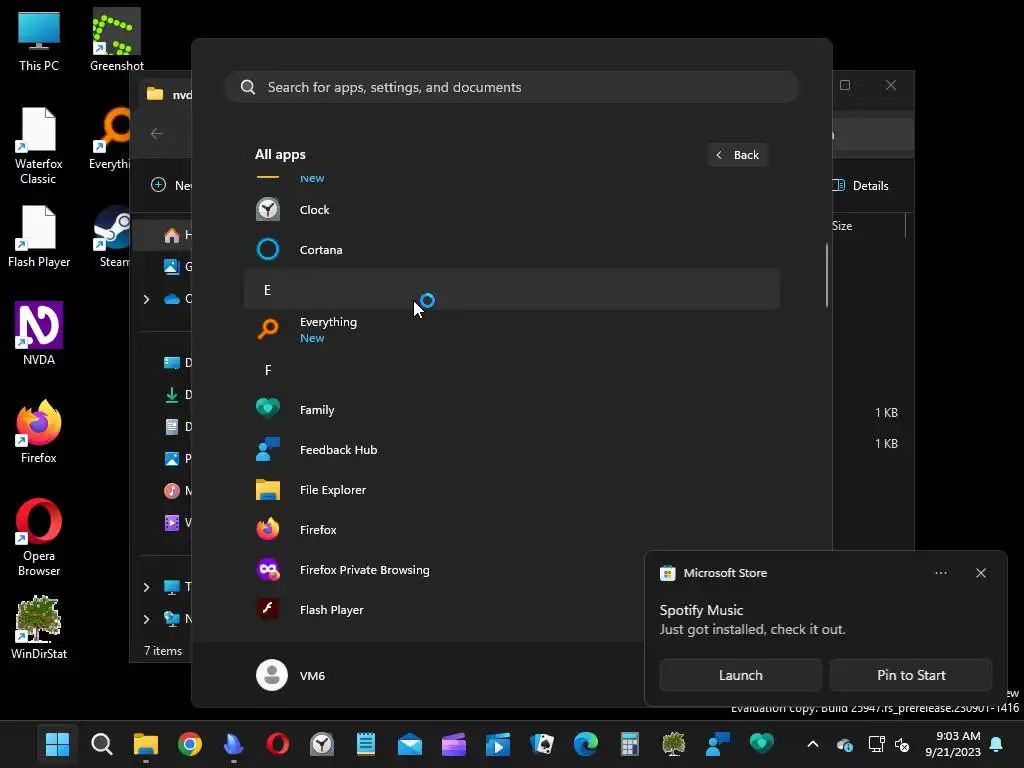Screen dimensions: 1024x768
Task: Expand the OneDrive node in File Explorer
Action: click(146, 299)
